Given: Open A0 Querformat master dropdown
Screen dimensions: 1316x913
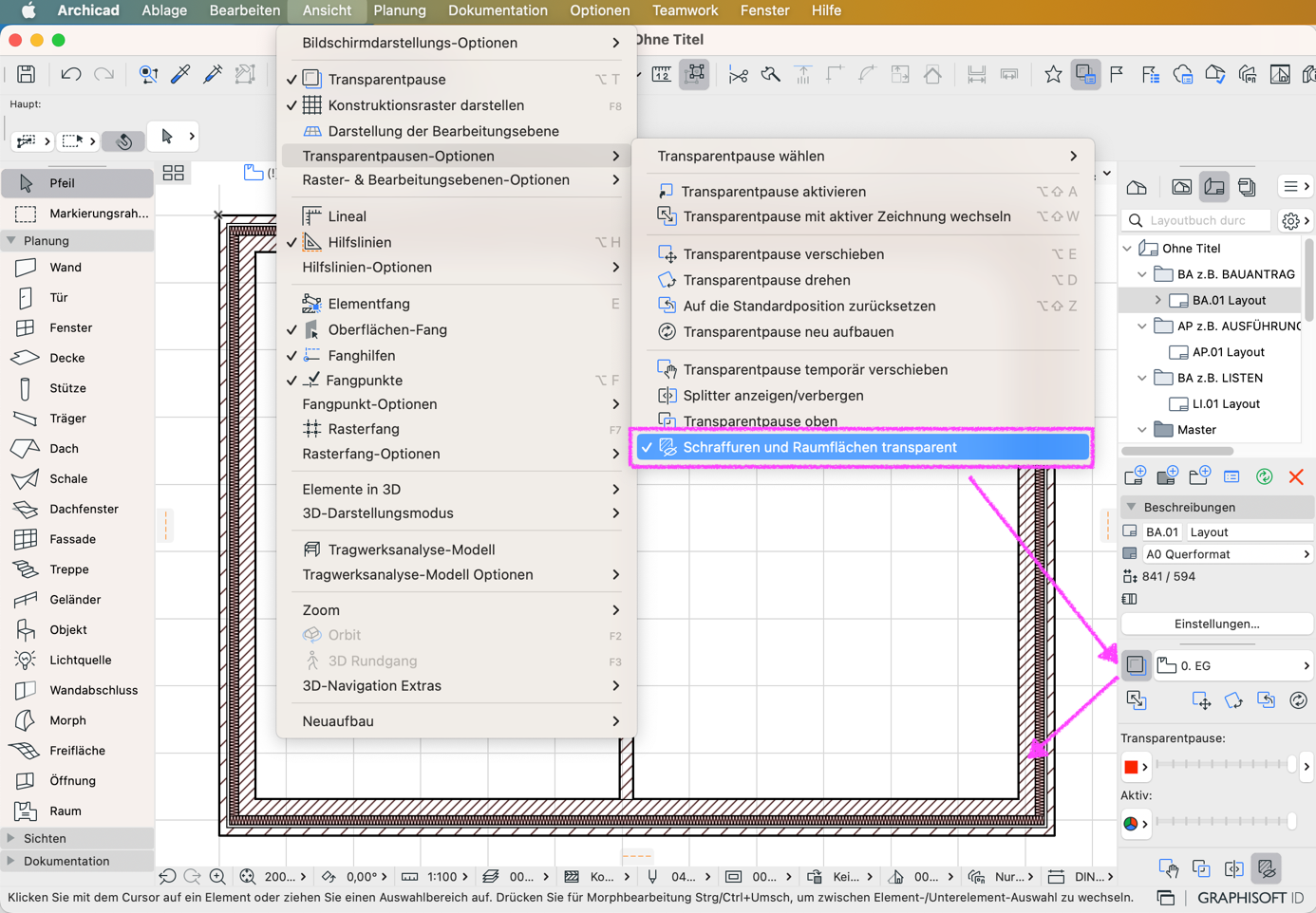Looking at the screenshot, I should 1228,554.
